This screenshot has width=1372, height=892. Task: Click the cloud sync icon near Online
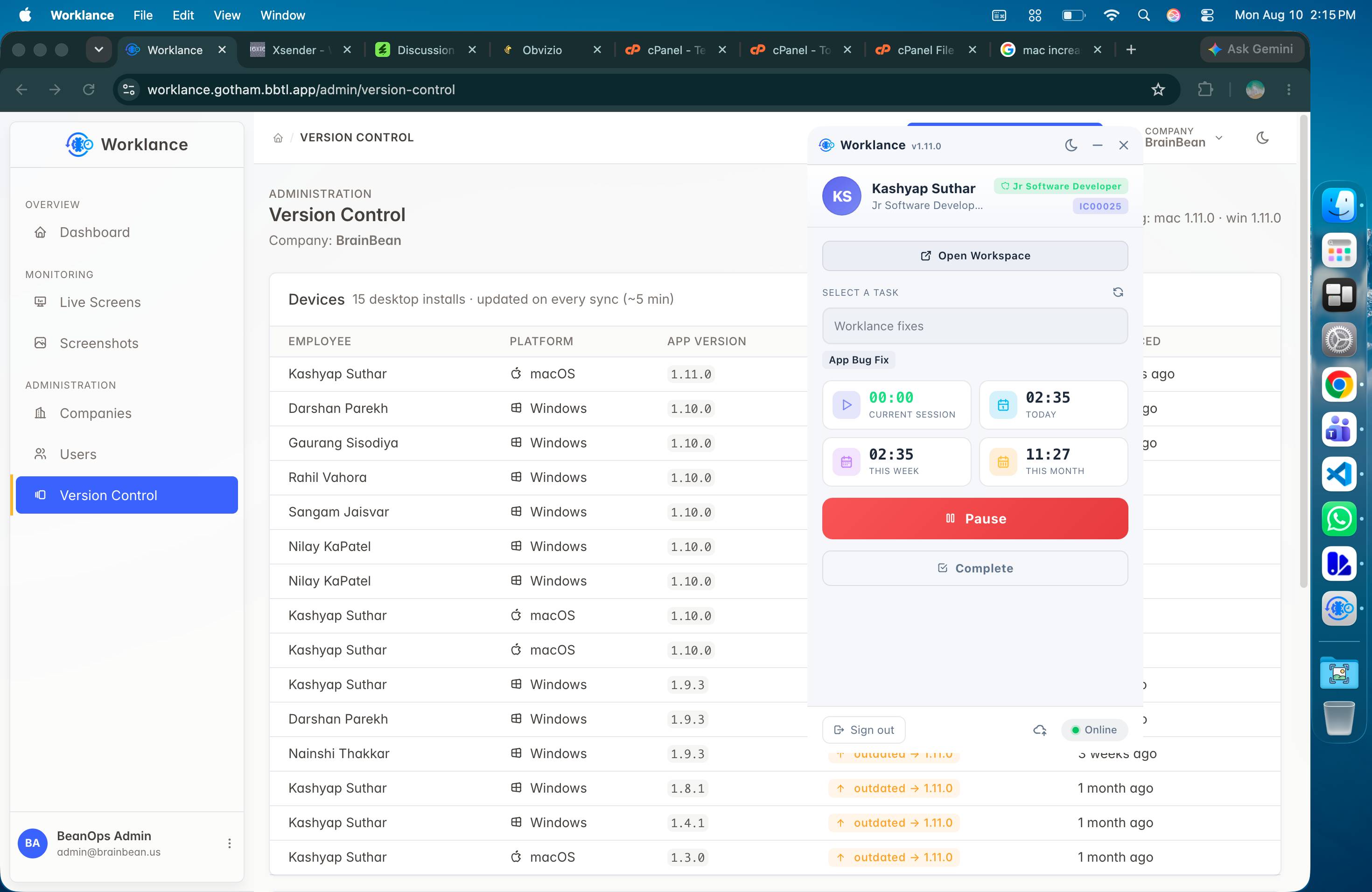click(1039, 730)
